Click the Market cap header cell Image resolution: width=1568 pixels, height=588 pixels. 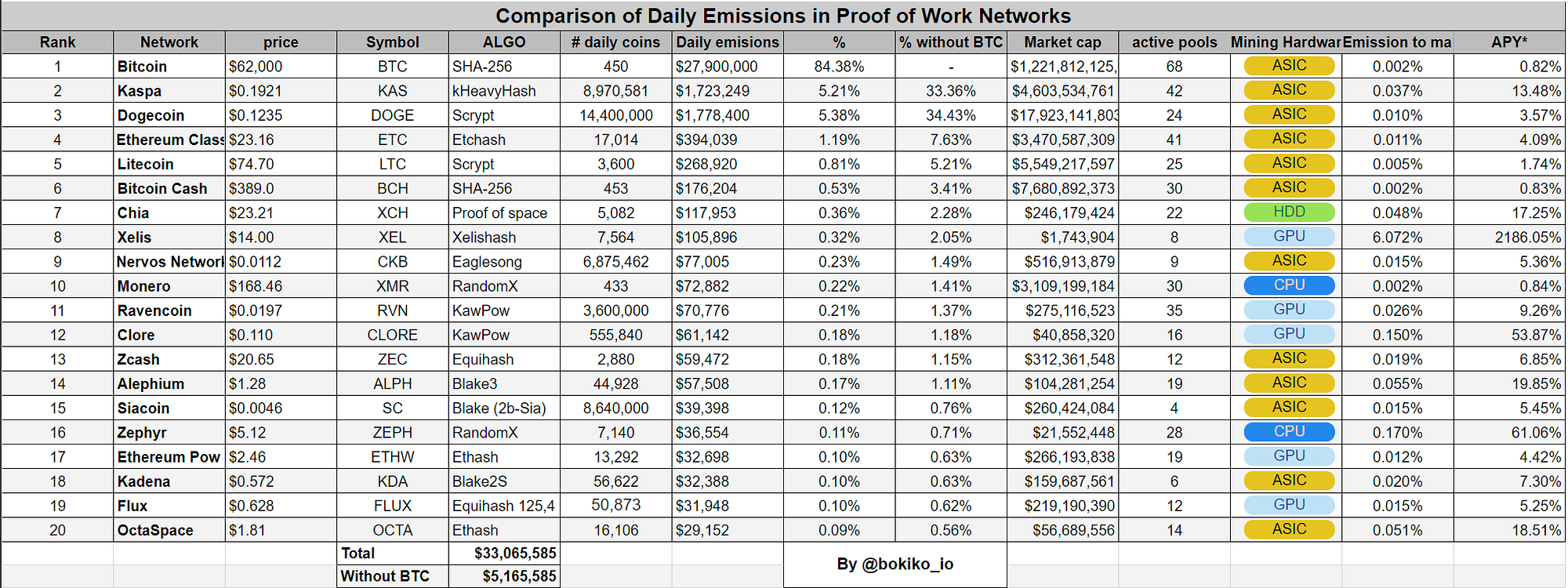[1062, 42]
